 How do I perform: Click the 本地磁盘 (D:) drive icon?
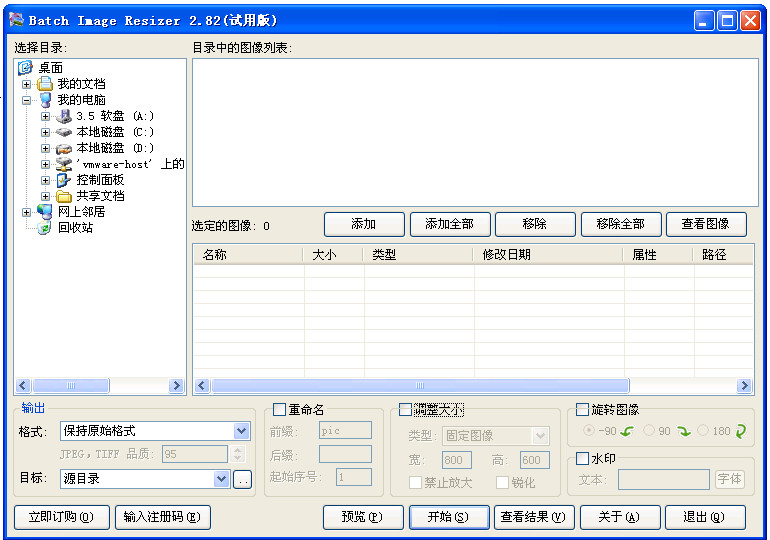64,148
